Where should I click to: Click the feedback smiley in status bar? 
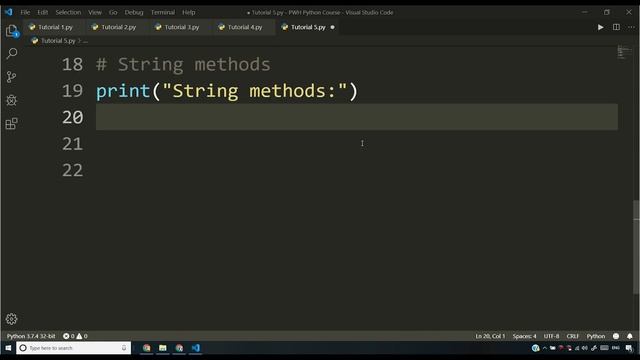[616, 336]
